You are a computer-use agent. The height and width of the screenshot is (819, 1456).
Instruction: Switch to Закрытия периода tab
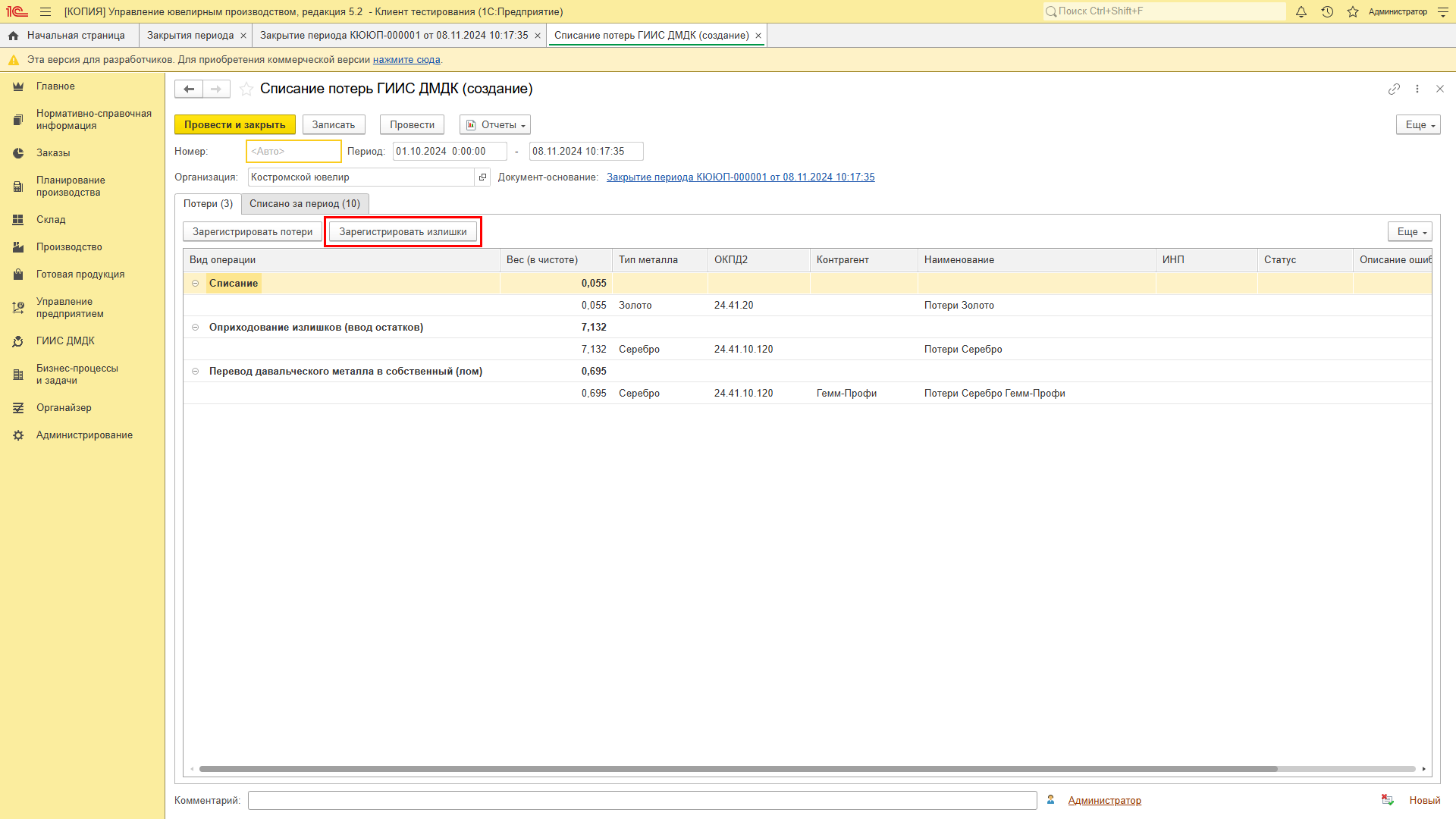coord(190,36)
